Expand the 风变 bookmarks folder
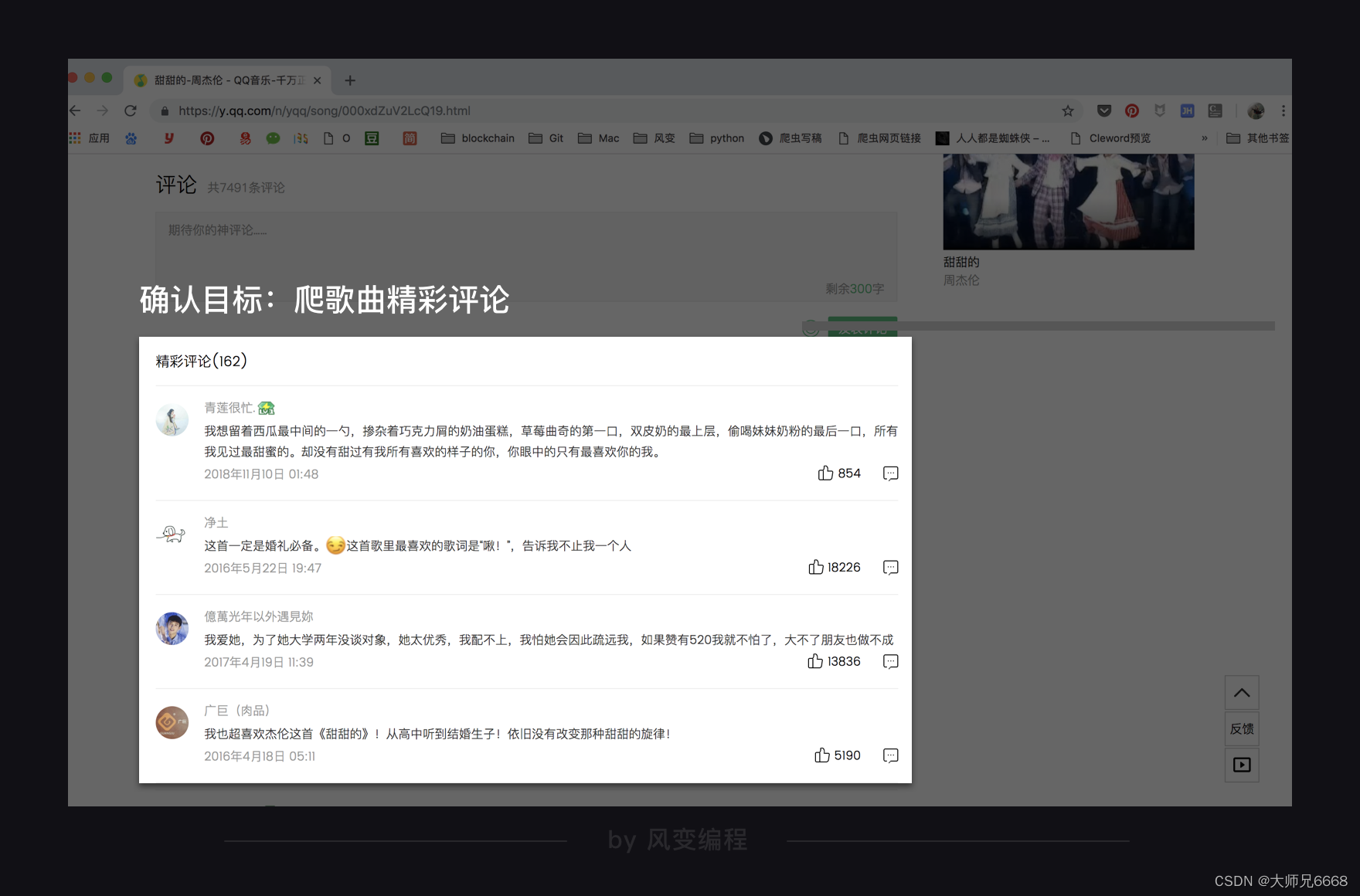Image resolution: width=1360 pixels, height=896 pixels. 654,138
